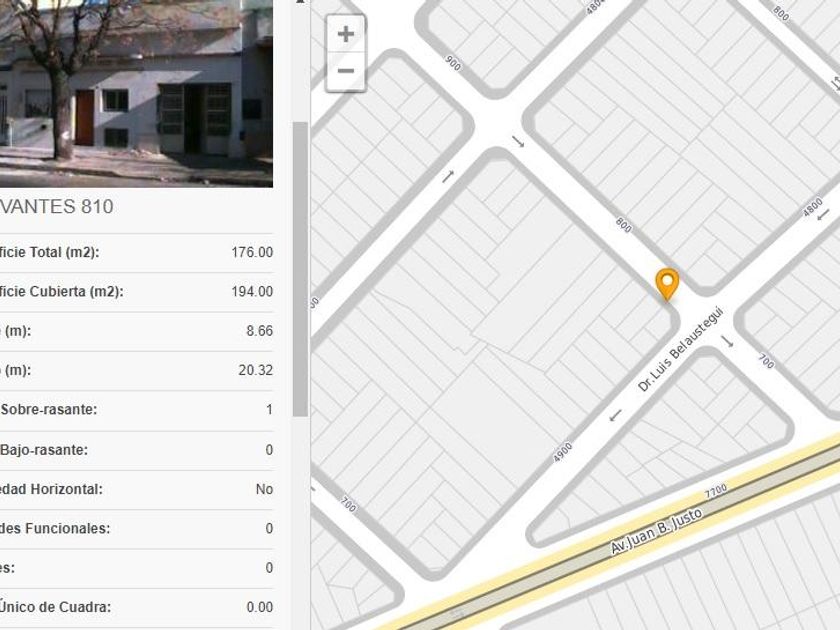Zoom out of the map
The width and height of the screenshot is (840, 630).
346,71
